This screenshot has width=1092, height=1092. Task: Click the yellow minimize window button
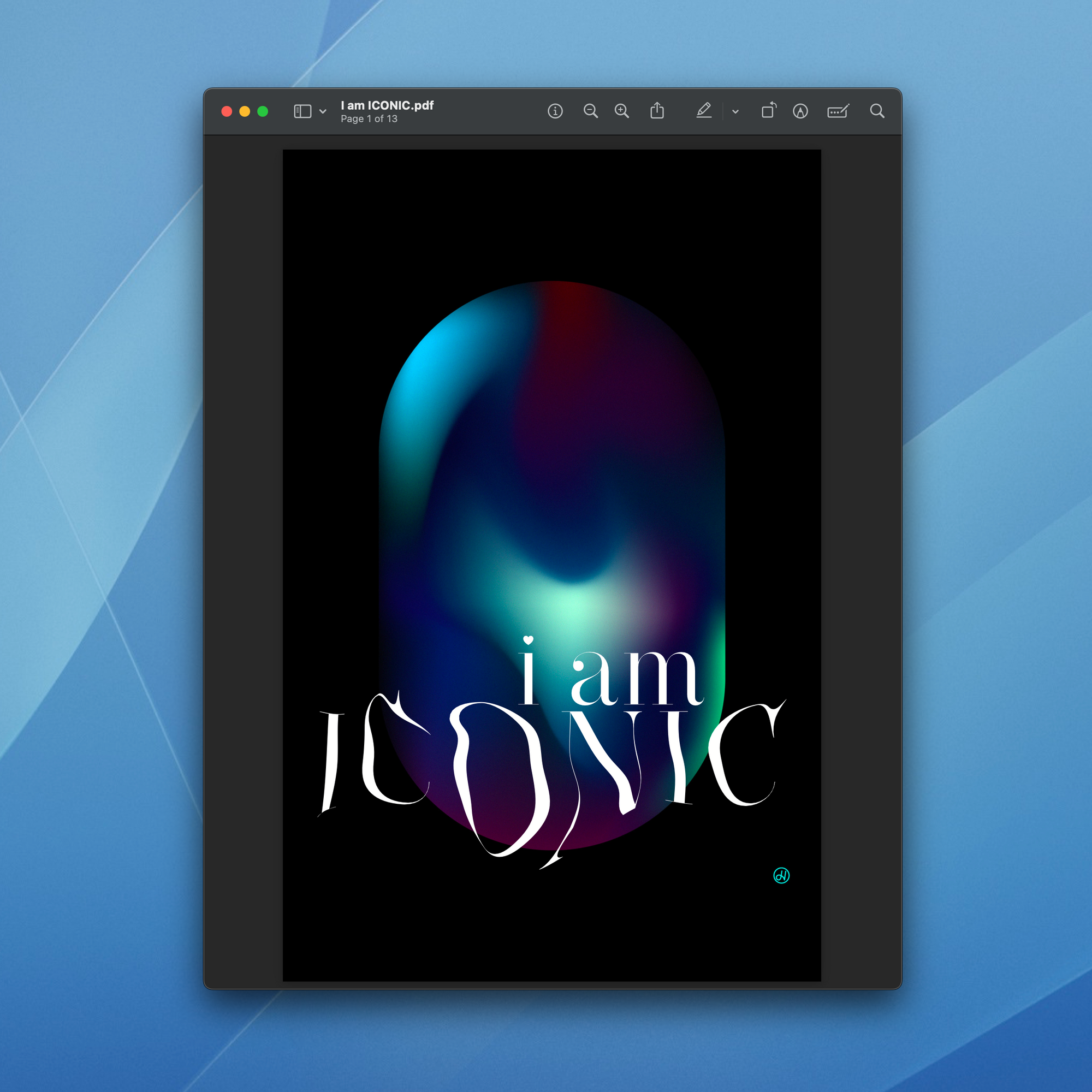(x=245, y=111)
